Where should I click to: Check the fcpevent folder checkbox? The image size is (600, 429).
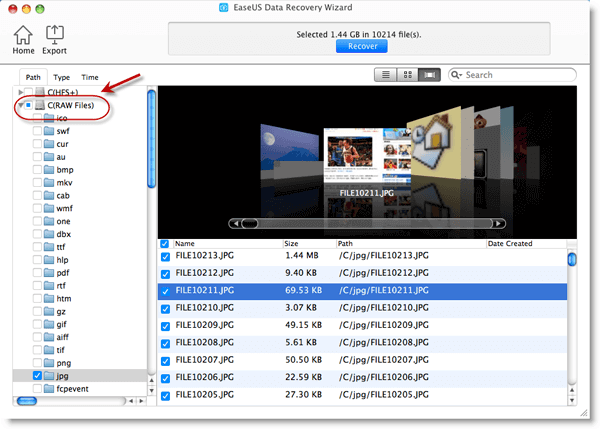[x=37, y=388]
